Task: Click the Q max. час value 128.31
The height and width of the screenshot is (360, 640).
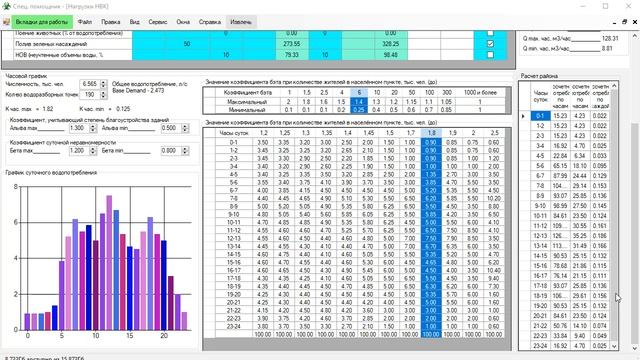Action: pos(610,38)
